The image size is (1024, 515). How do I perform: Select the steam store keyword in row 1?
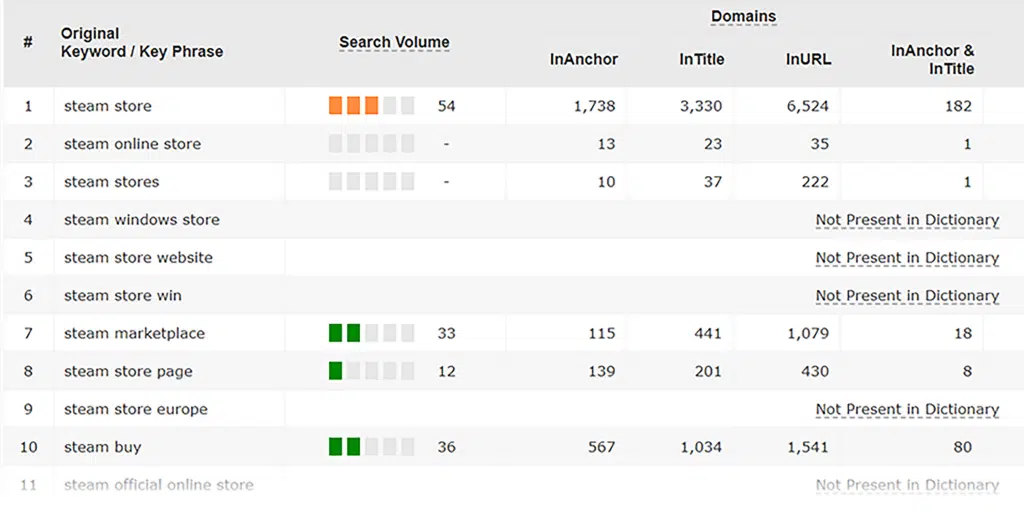coord(108,106)
